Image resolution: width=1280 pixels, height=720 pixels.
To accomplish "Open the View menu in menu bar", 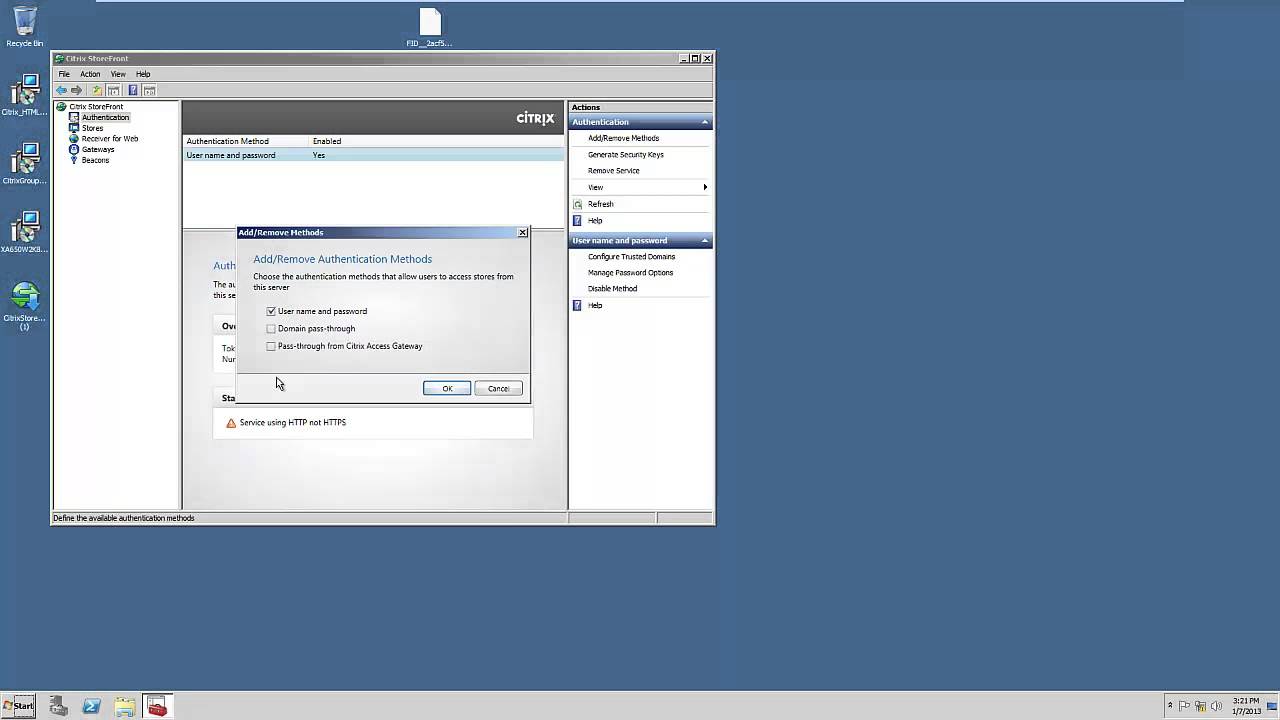I will [x=118, y=74].
